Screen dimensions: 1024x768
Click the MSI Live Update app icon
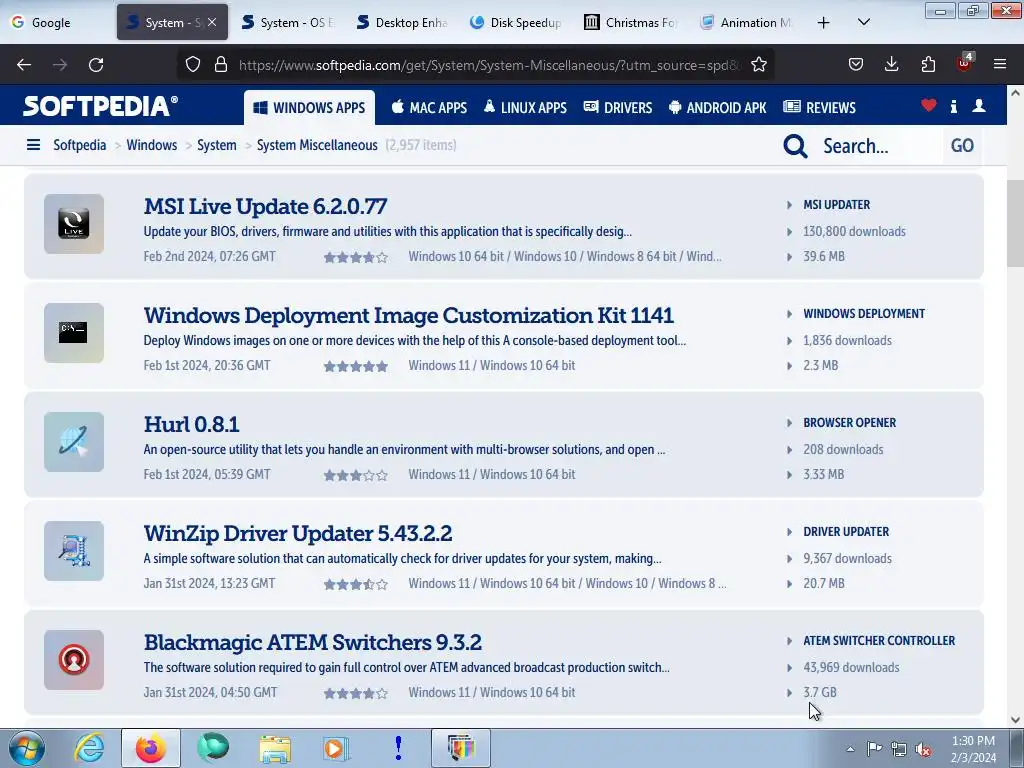coord(74,224)
